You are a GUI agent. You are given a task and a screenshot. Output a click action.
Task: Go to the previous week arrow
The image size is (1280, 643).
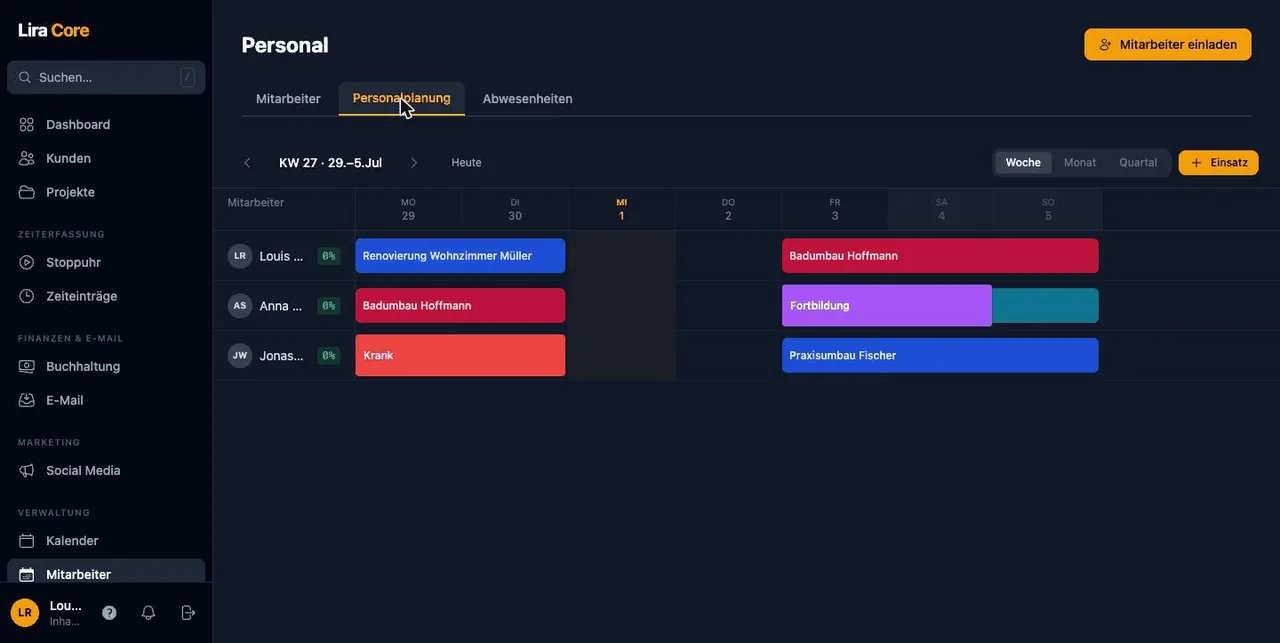tap(247, 163)
